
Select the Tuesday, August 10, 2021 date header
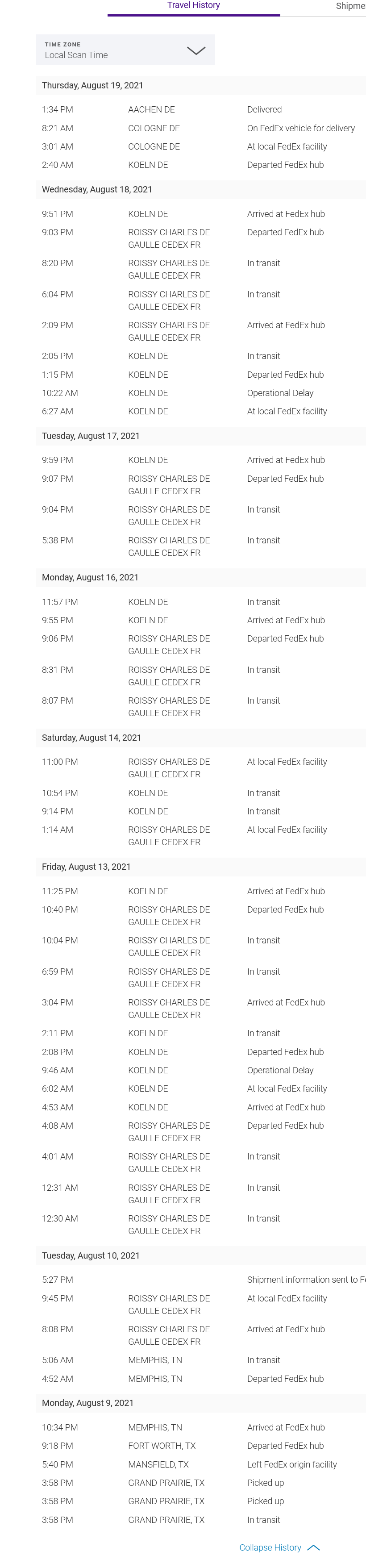[91, 1255]
